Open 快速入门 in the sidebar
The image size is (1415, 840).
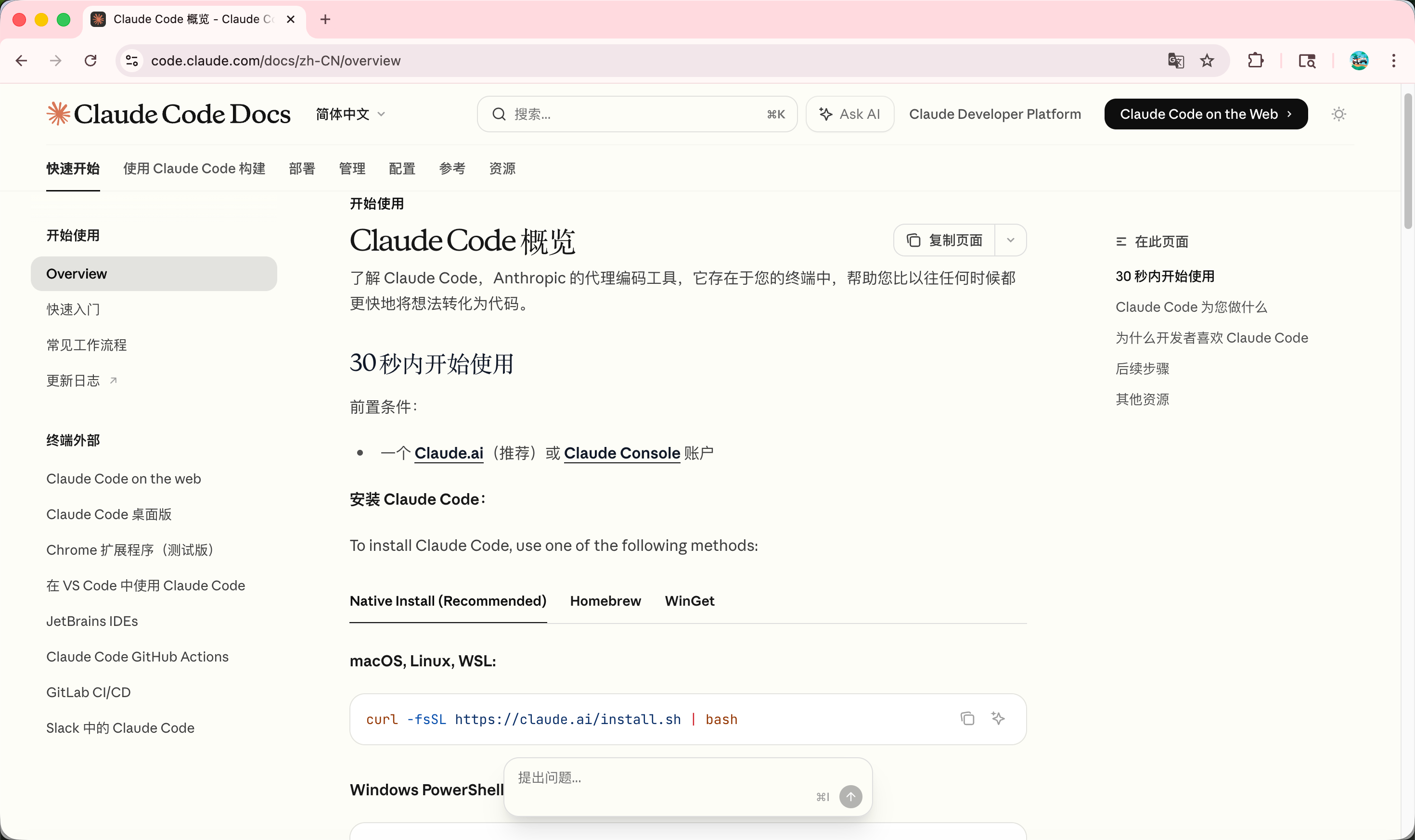point(73,310)
